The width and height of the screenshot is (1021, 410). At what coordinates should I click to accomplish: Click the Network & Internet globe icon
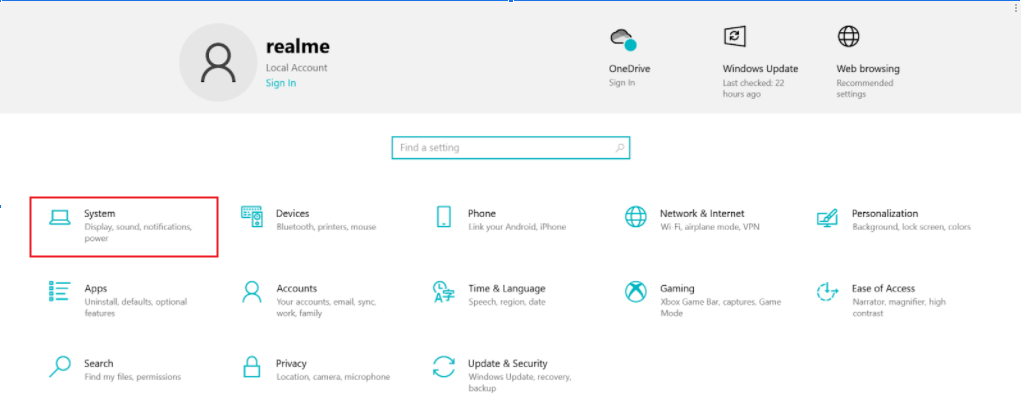[x=636, y=217]
